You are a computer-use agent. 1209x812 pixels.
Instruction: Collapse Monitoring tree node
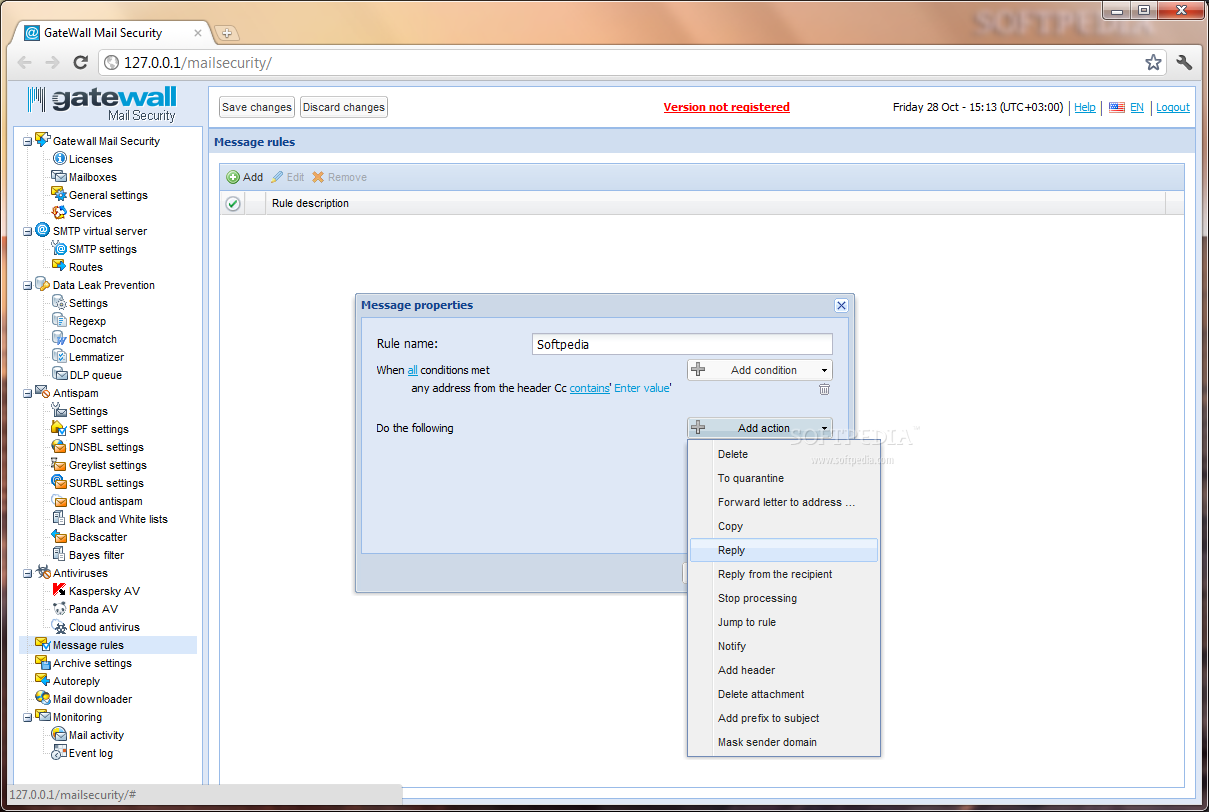click(x=28, y=717)
